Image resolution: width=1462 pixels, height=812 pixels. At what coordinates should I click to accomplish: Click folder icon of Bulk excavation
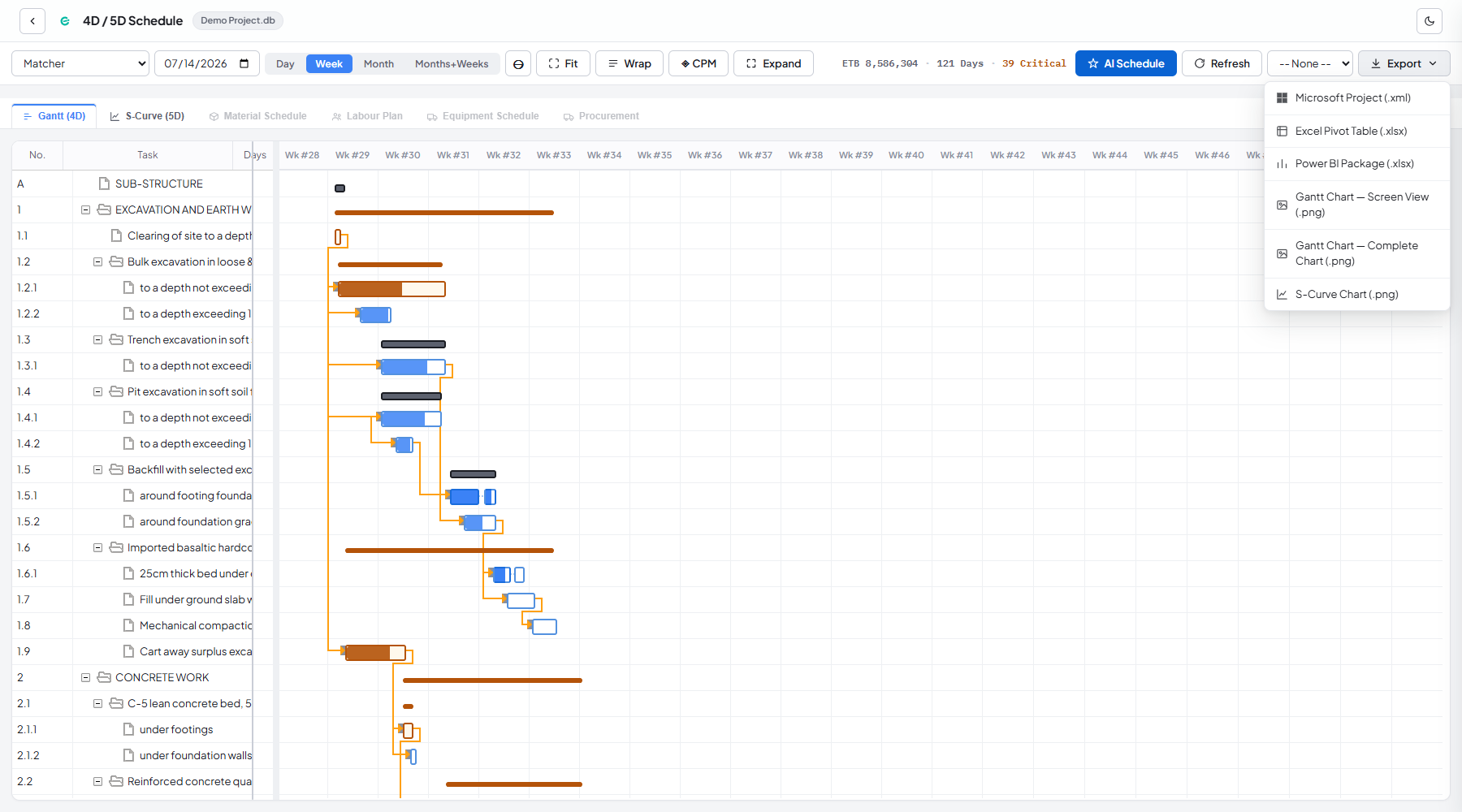pos(116,261)
